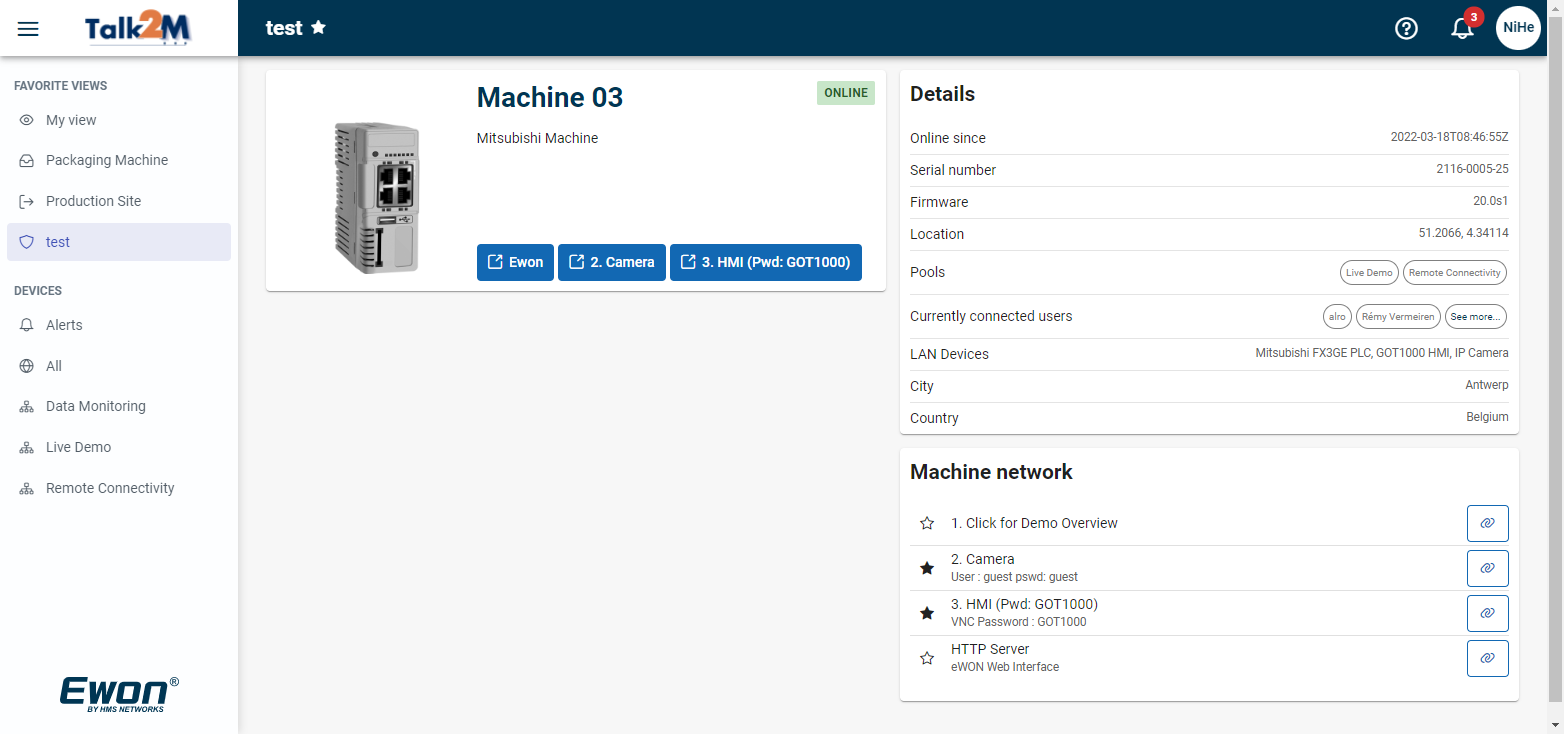This screenshot has width=1564, height=734.
Task: Click the ONLINE status badge
Action: [846, 93]
